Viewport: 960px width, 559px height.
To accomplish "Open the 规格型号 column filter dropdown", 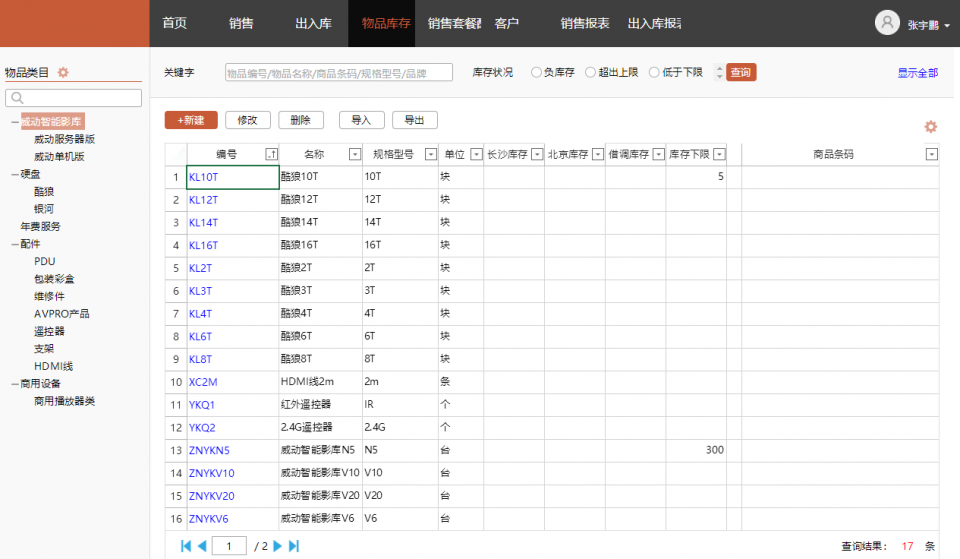I will 431,154.
